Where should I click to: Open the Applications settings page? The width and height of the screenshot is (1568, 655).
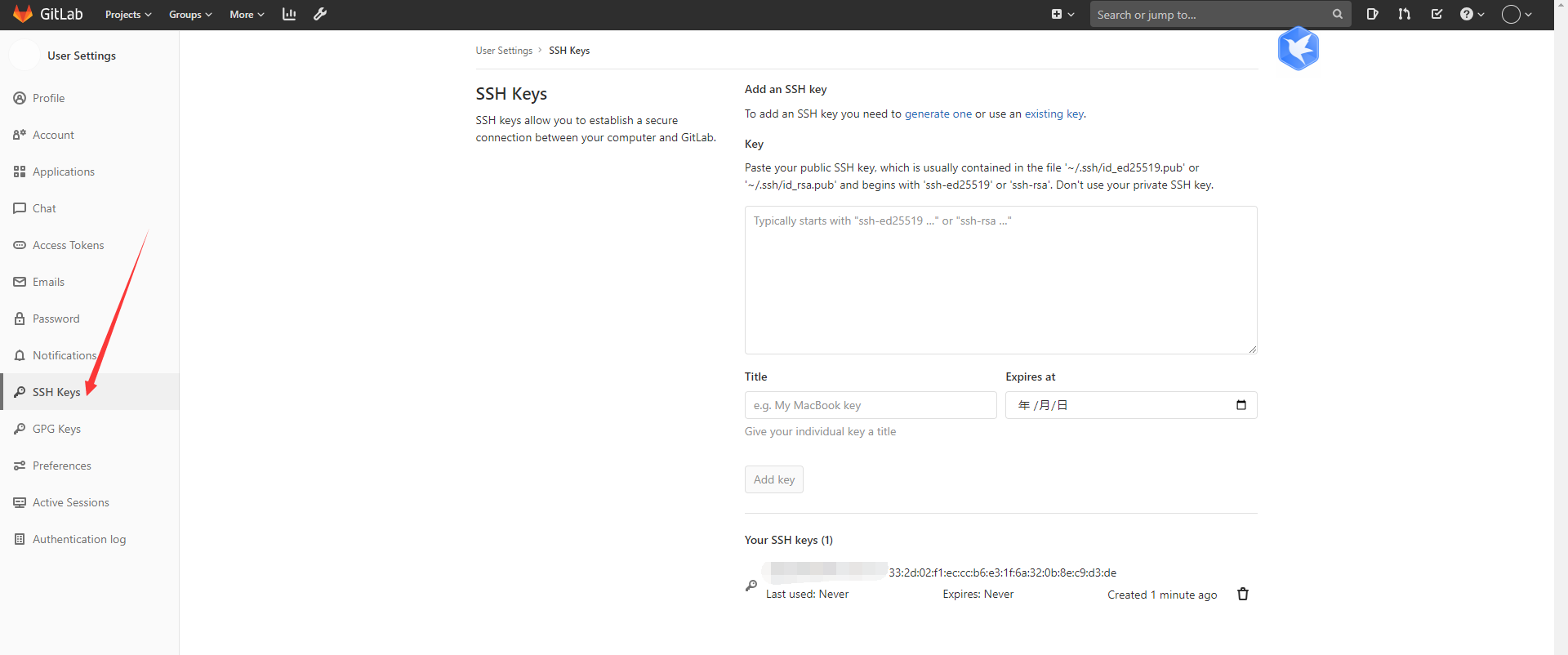pyautogui.click(x=89, y=172)
